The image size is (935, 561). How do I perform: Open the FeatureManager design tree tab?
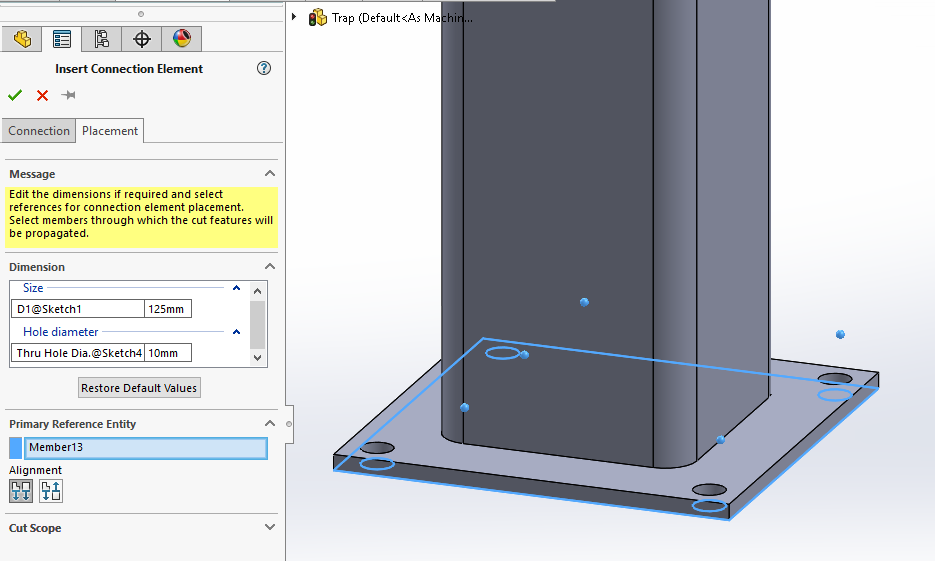[x=22, y=39]
